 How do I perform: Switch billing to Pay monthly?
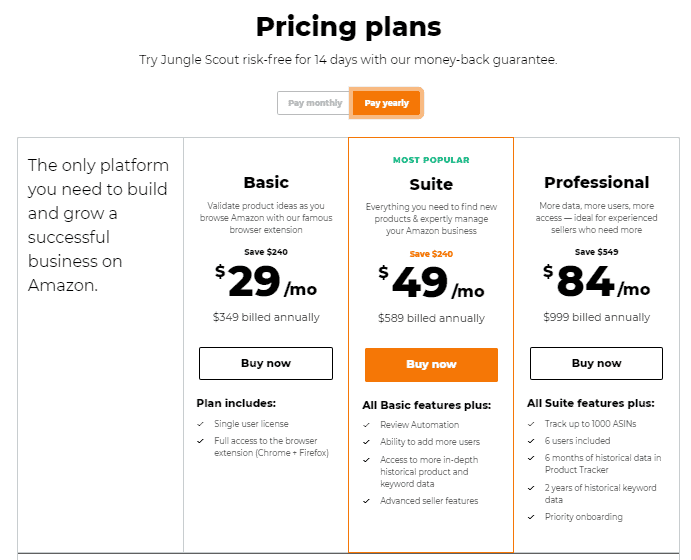[314, 103]
